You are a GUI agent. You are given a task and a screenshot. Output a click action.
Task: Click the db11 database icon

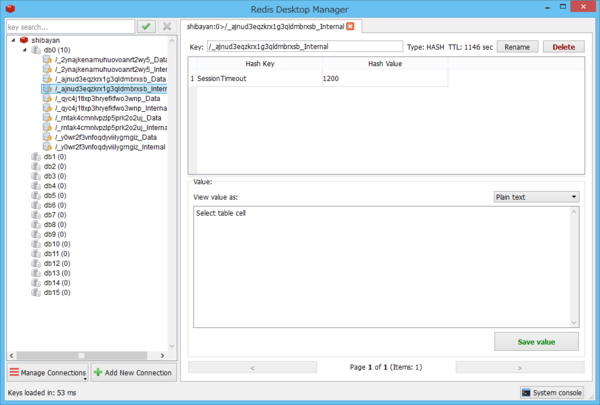[x=36, y=253]
